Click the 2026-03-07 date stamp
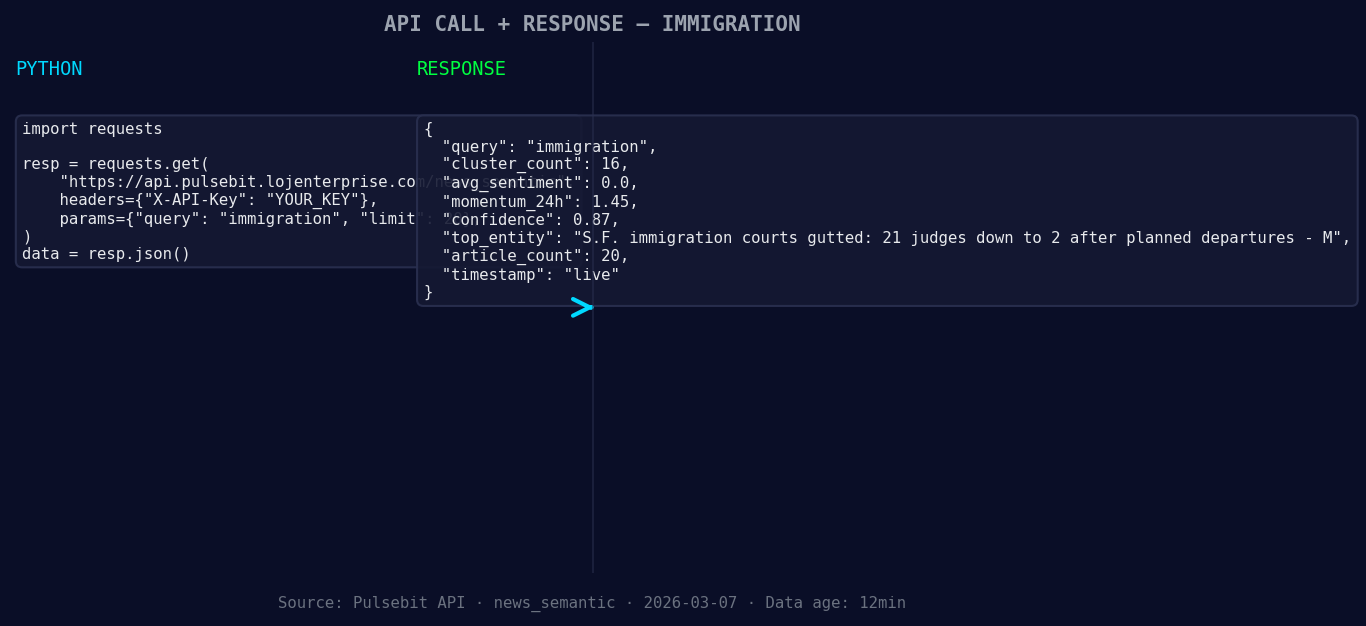 coord(690,602)
